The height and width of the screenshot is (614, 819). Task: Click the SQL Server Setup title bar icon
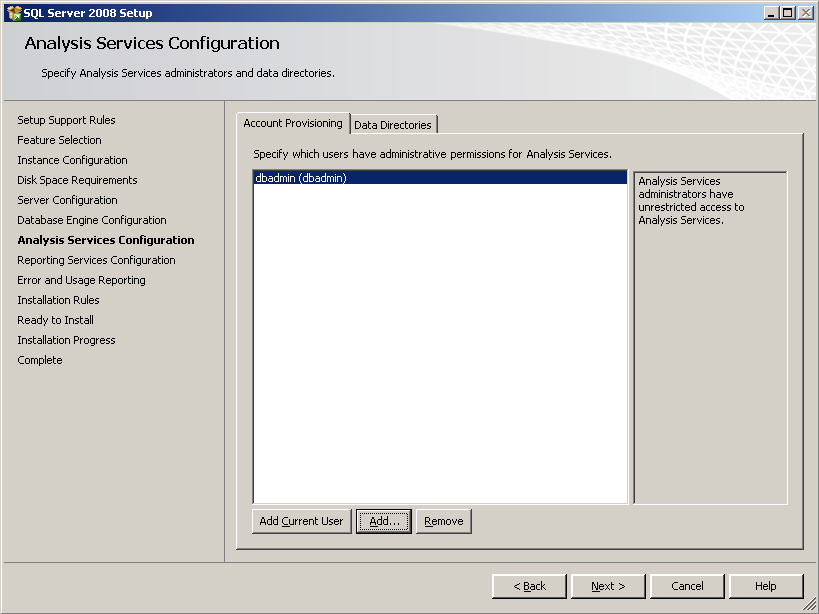click(14, 13)
